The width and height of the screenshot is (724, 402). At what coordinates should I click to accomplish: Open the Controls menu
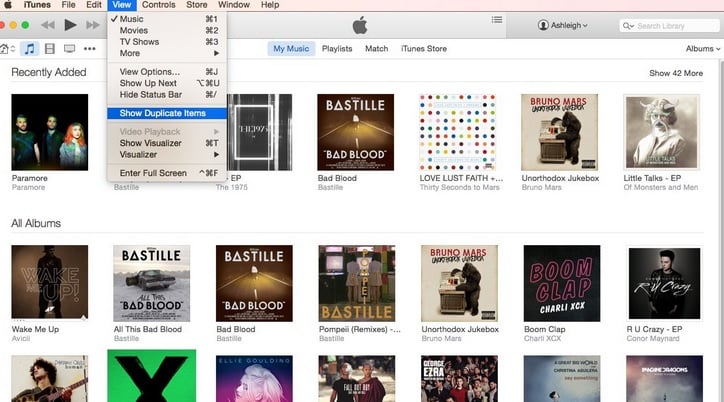158,5
